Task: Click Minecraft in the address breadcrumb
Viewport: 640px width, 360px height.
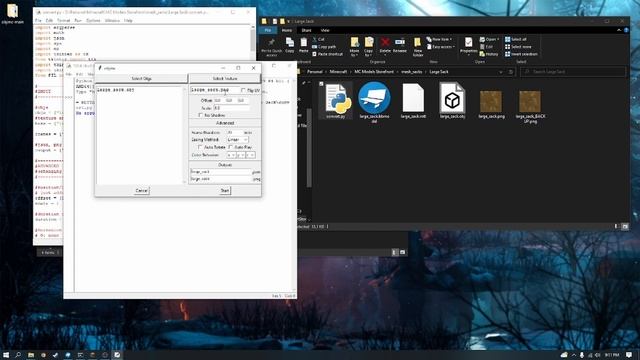Action: click(338, 72)
